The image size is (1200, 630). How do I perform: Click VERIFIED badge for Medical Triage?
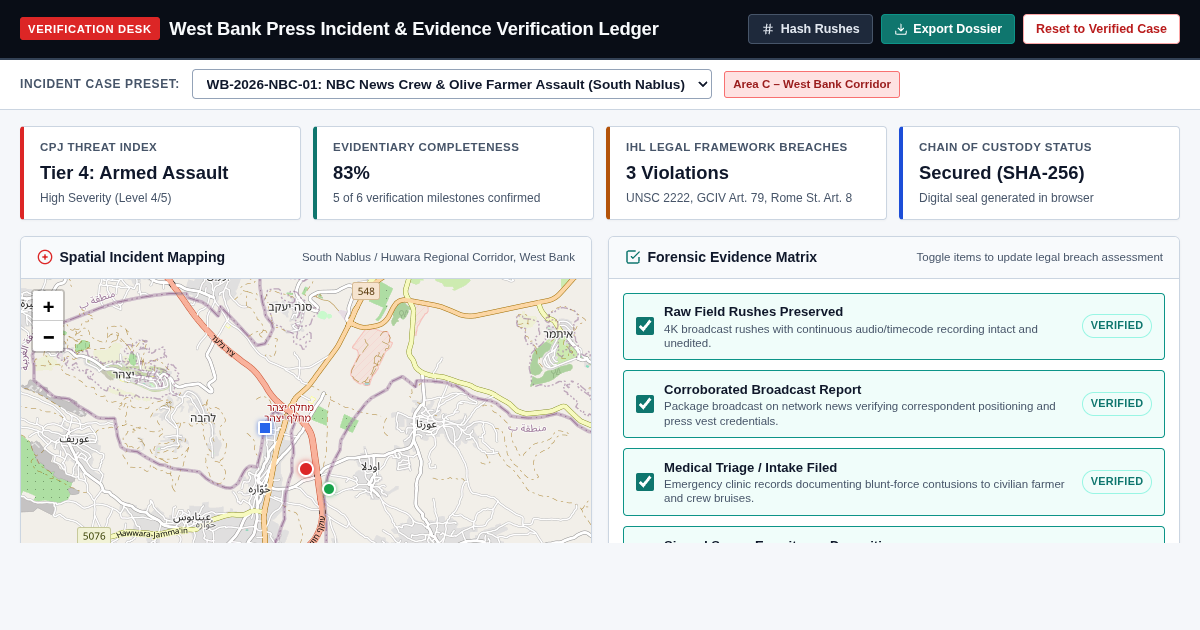coord(1117,482)
